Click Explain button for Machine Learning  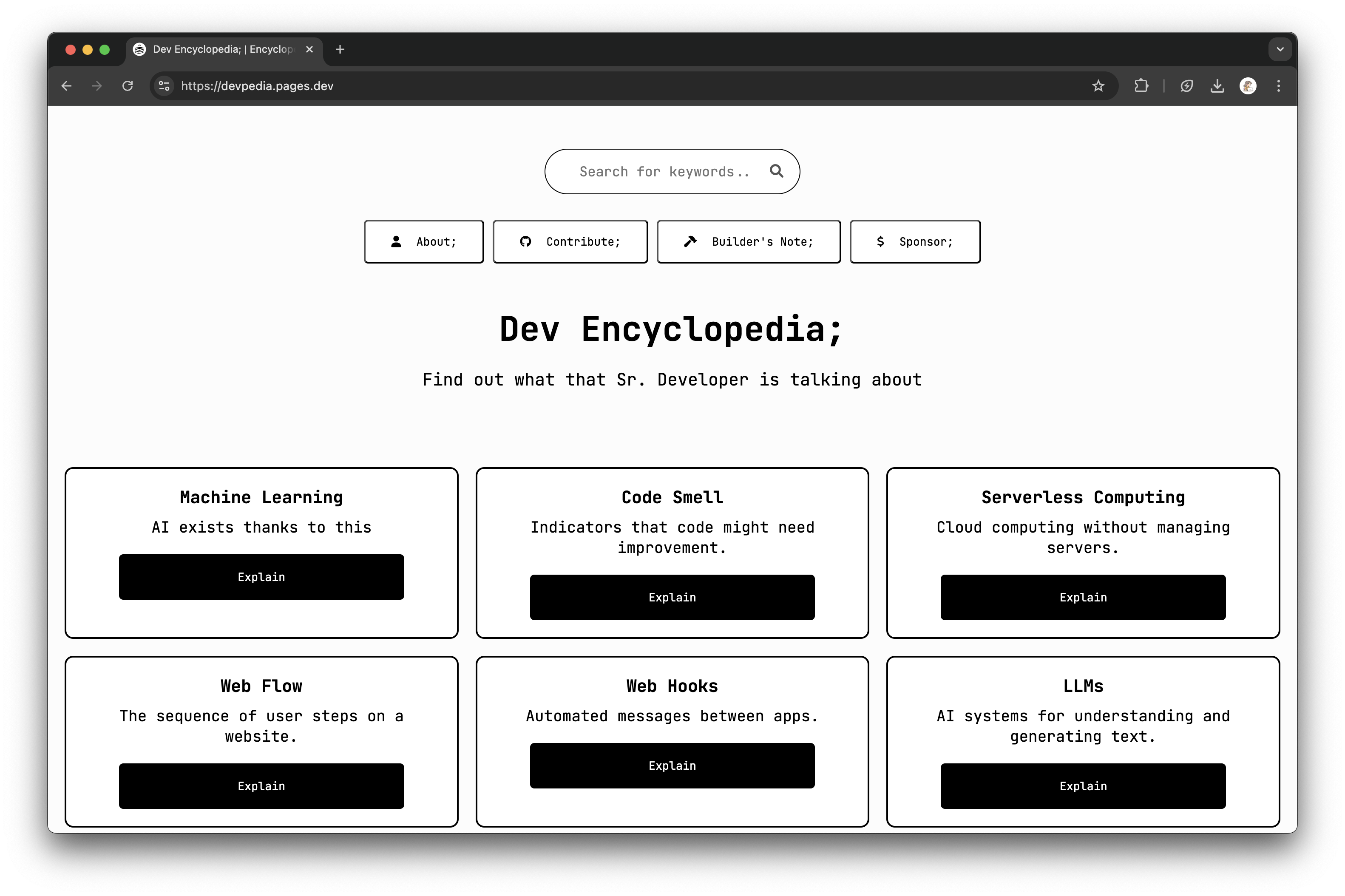click(261, 576)
